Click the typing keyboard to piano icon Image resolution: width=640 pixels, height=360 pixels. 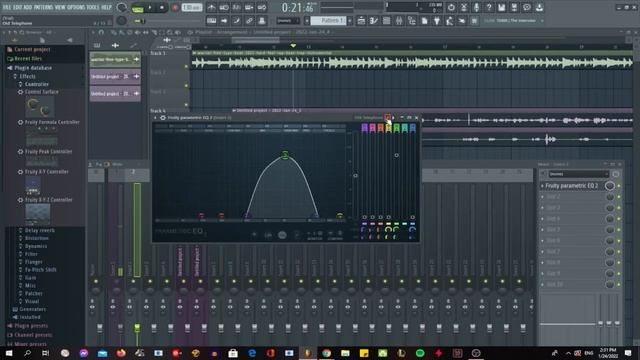[x=211, y=20]
